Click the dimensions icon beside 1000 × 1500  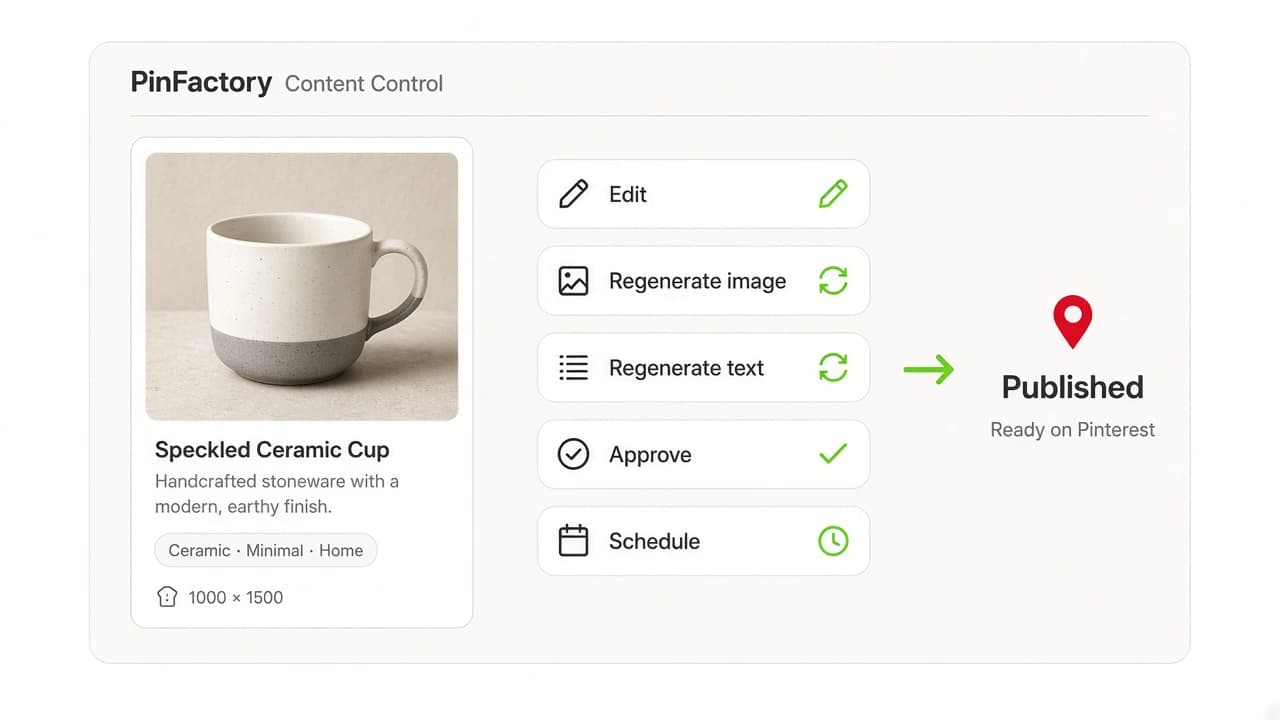click(167, 597)
